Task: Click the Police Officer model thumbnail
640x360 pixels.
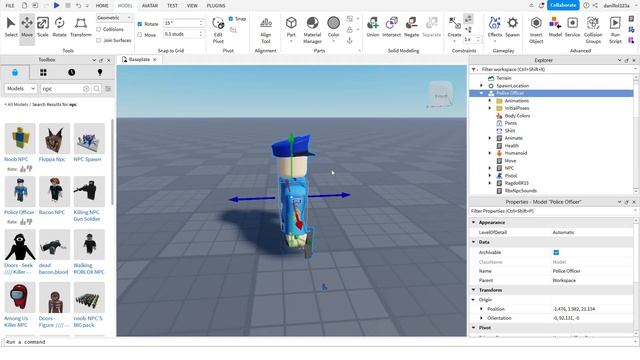Action: tap(20, 191)
